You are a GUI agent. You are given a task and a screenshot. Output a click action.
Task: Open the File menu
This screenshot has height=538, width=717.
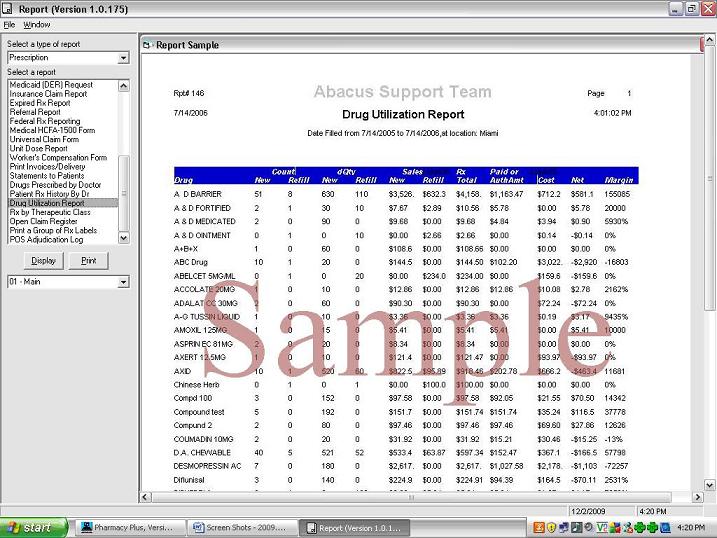9,25
